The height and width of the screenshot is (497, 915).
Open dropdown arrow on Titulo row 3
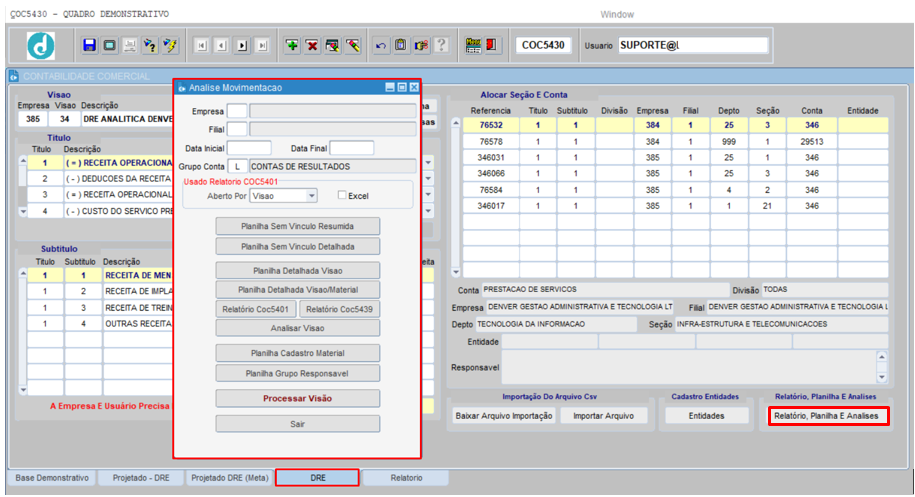pos(428,194)
